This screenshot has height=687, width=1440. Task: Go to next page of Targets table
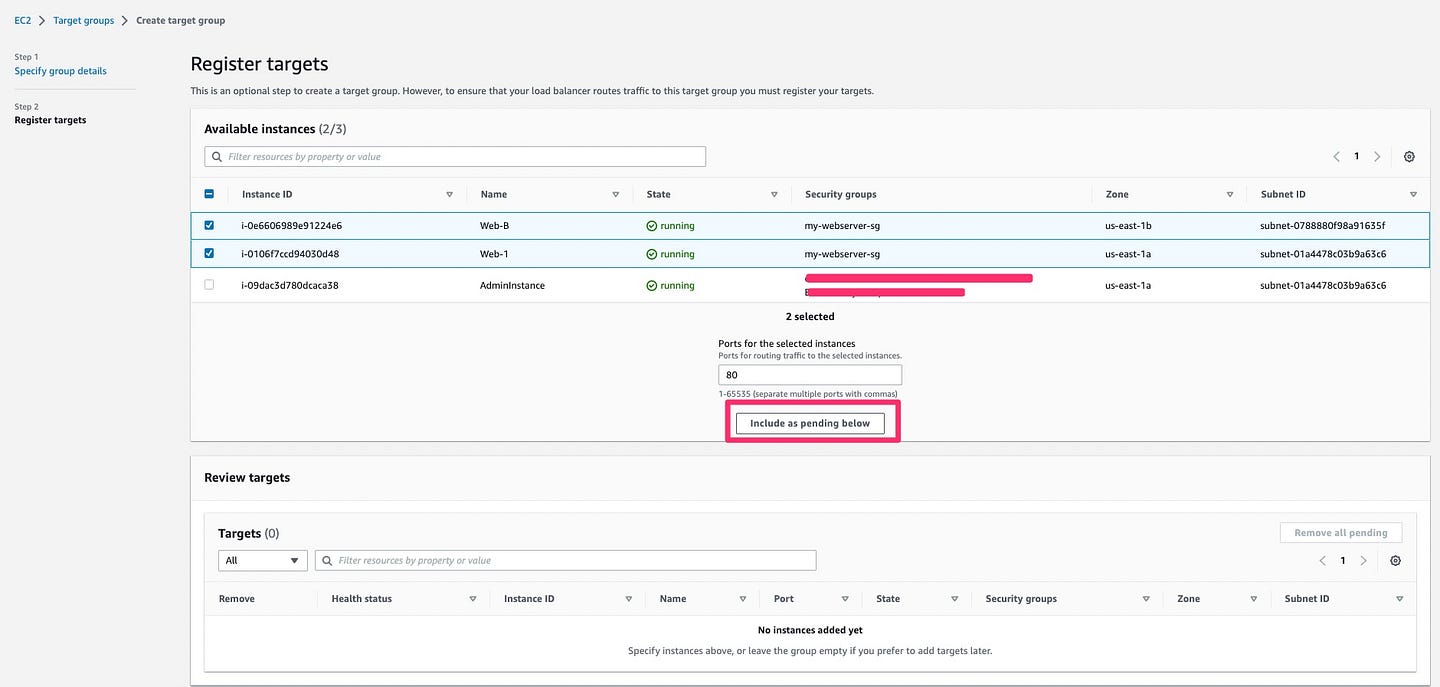[1363, 561]
